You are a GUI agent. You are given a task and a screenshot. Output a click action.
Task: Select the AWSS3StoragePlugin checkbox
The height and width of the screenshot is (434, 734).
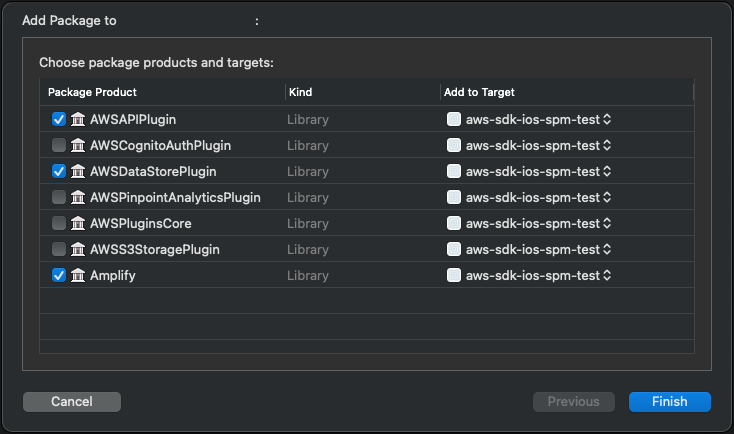coord(59,250)
